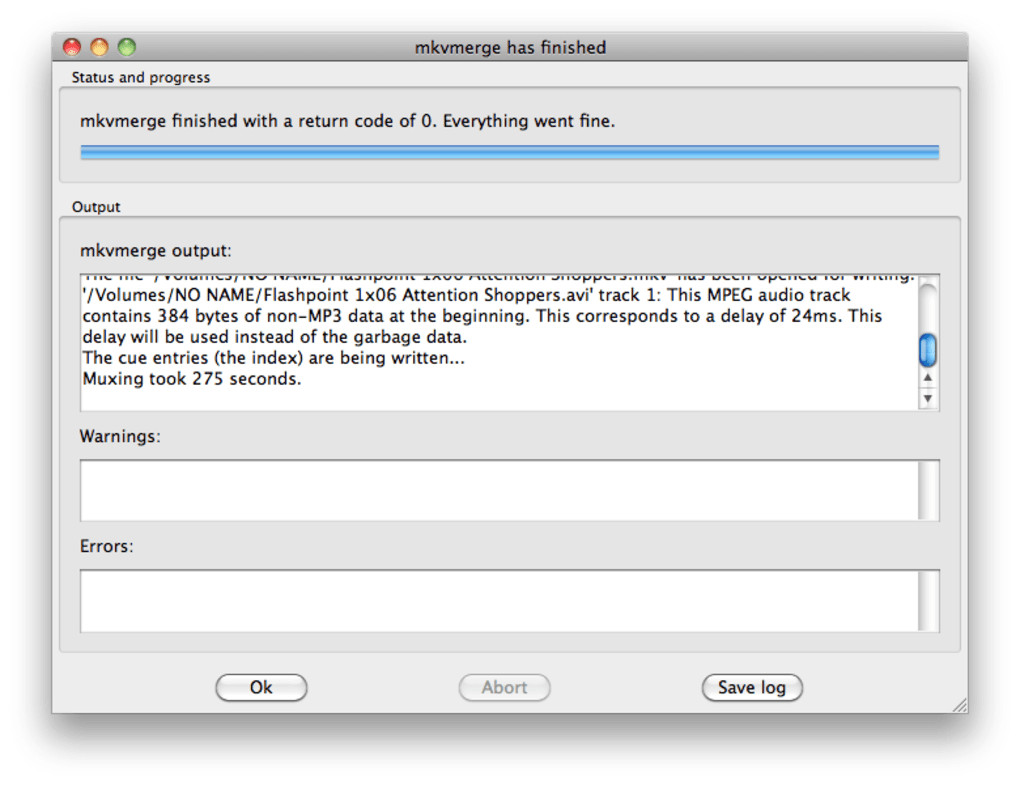The height and width of the screenshot is (785, 1020).
Task: Click the completed blue progress bar
Action: pyautogui.click(x=509, y=152)
